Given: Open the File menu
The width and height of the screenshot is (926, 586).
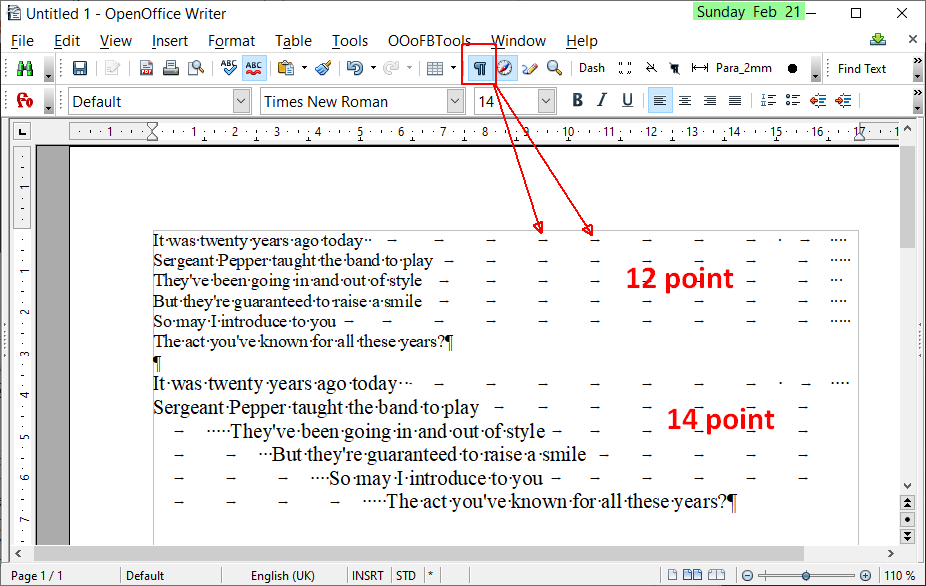Looking at the screenshot, I should click(22, 41).
